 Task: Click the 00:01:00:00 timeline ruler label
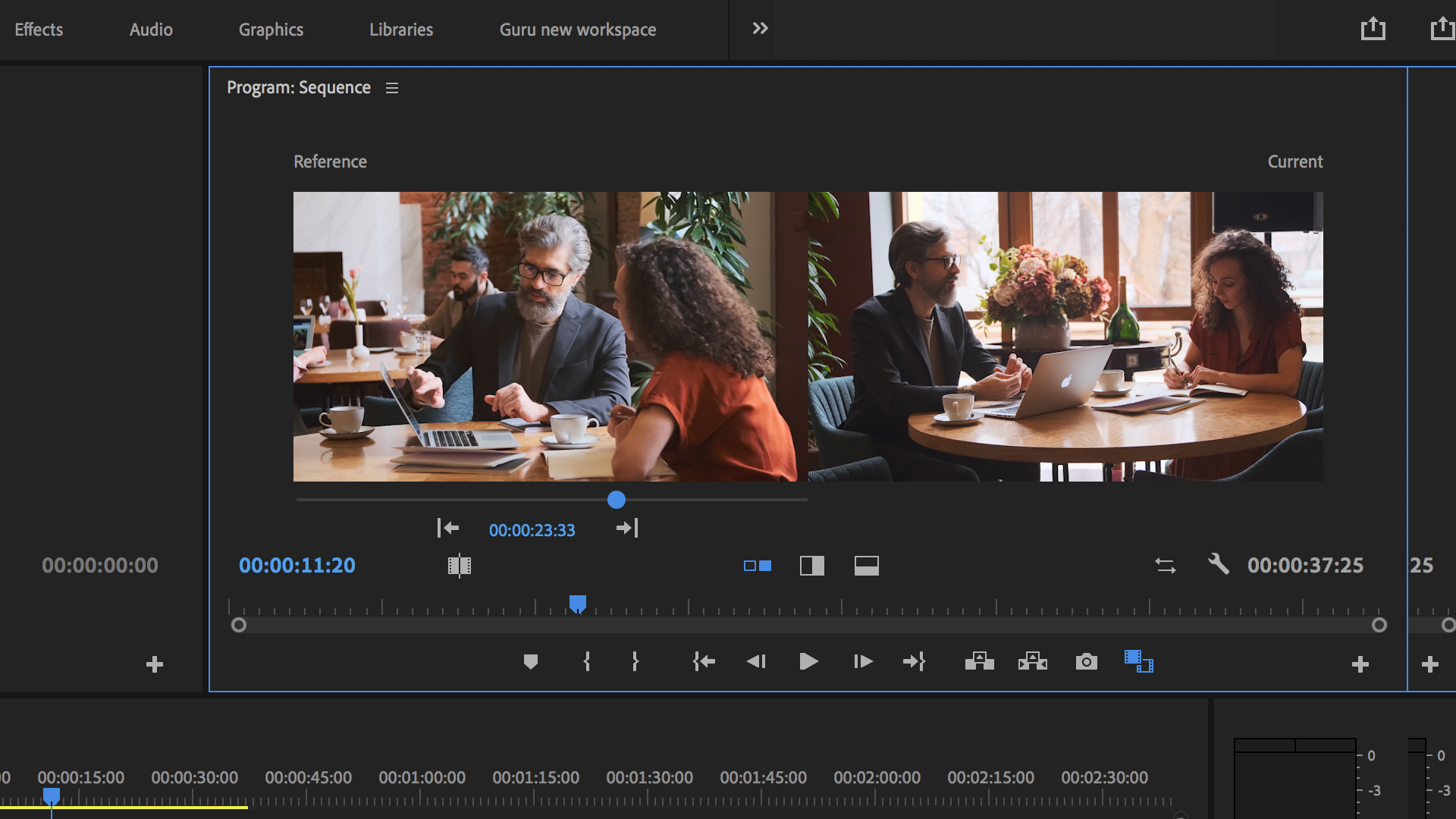422,778
